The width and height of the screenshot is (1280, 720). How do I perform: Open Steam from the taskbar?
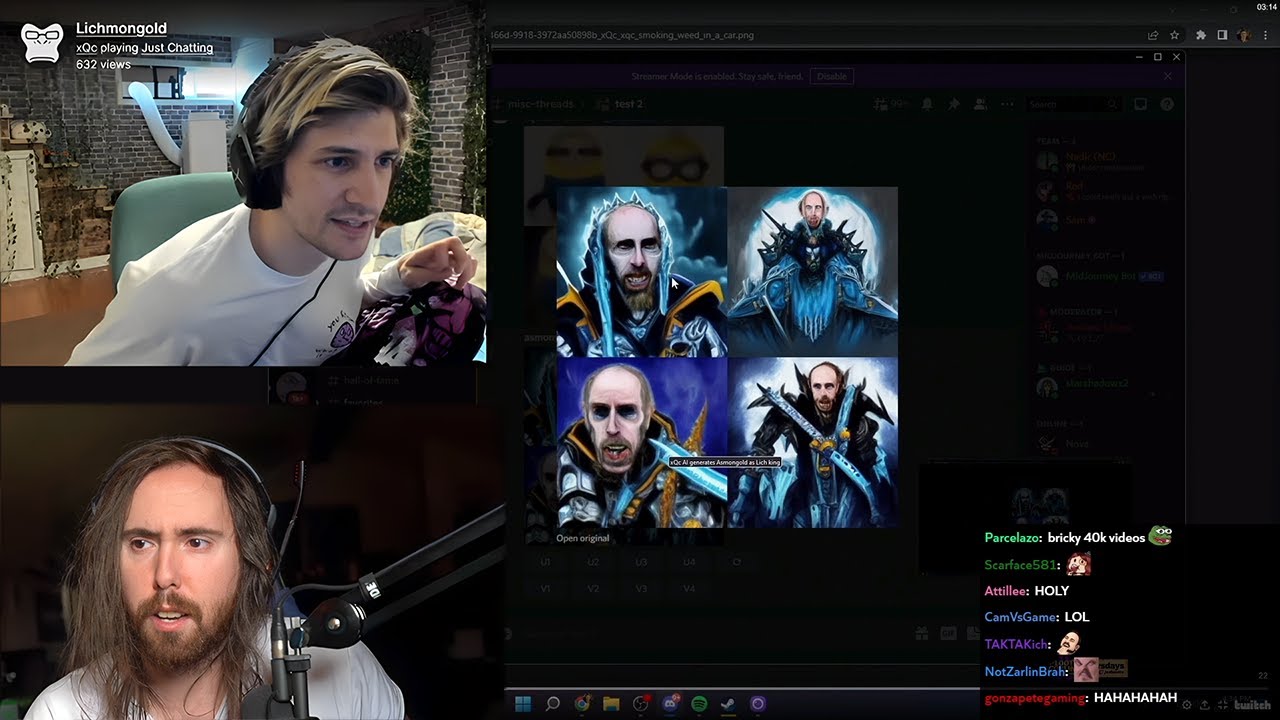tap(729, 704)
